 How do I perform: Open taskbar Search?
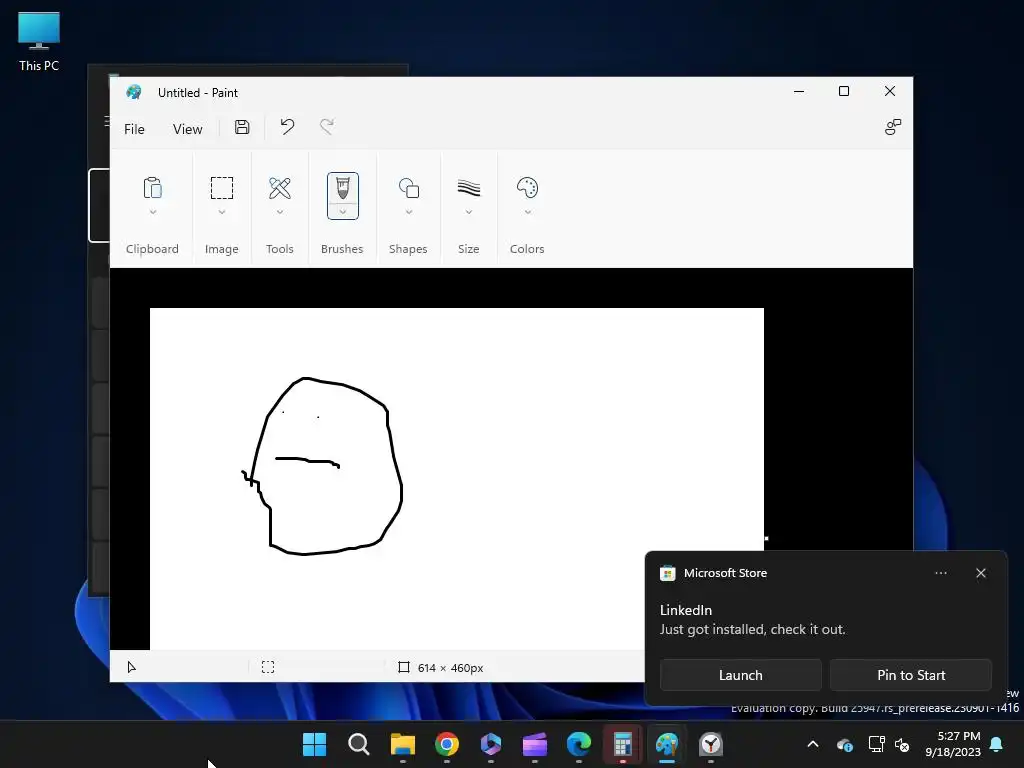pyautogui.click(x=359, y=744)
